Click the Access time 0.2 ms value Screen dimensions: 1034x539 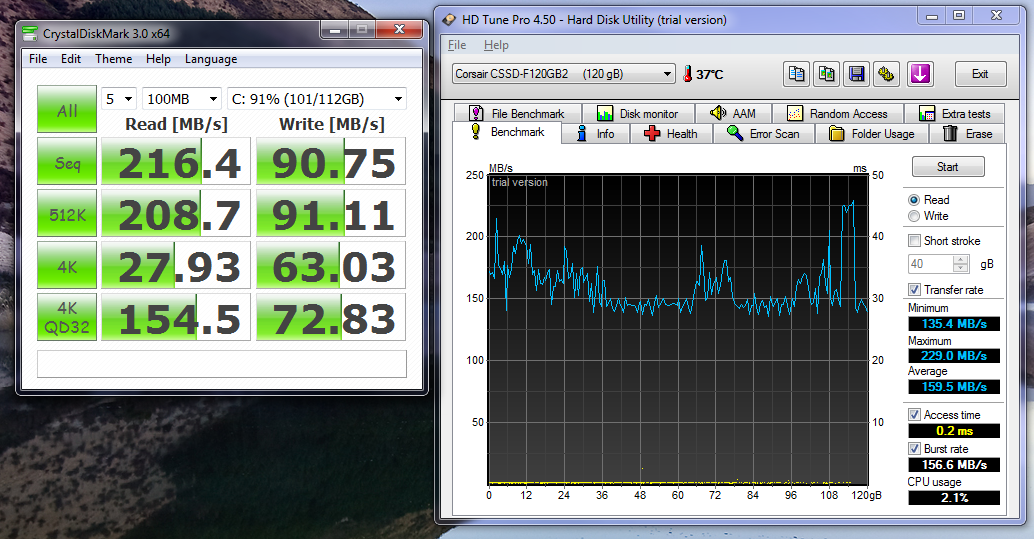pyautogui.click(x=954, y=431)
